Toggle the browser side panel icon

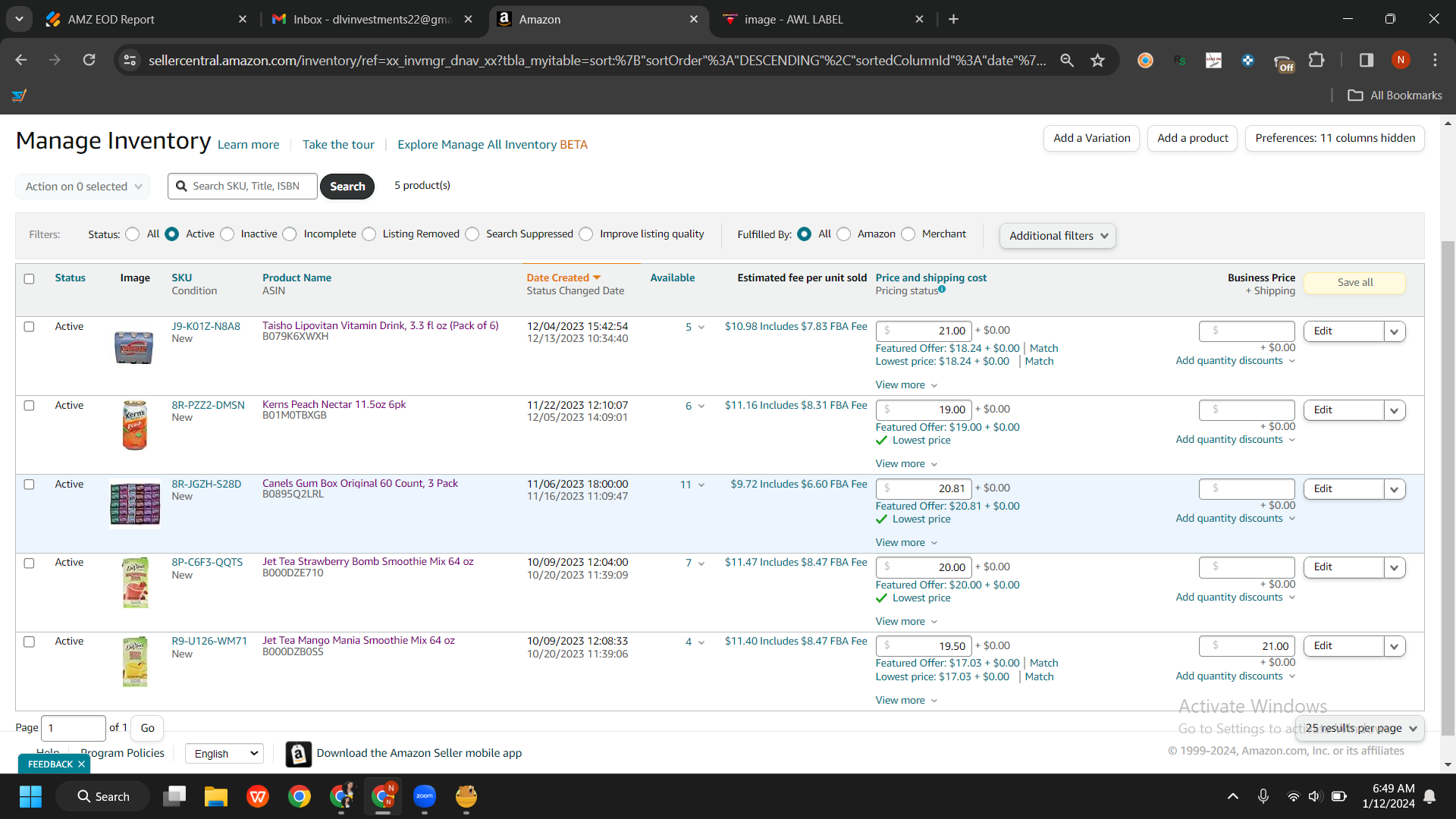click(x=1367, y=60)
